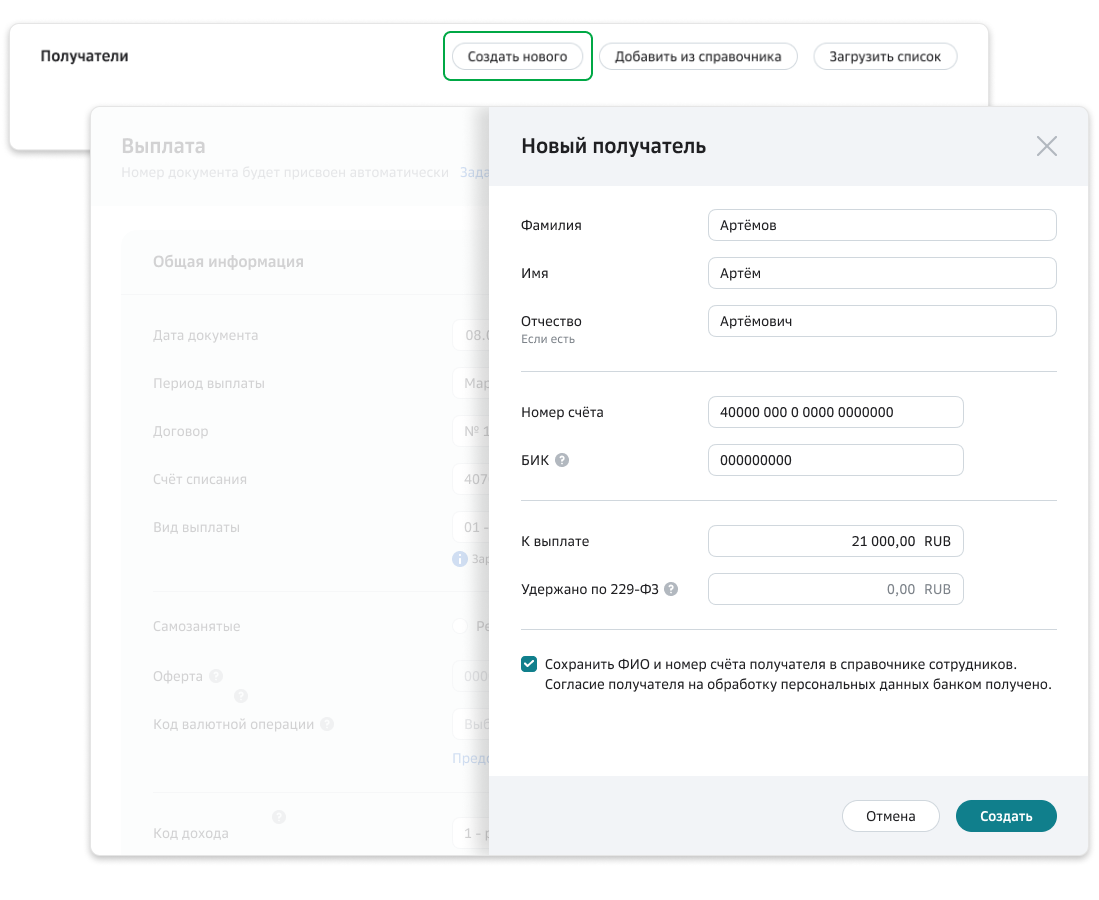This screenshot has height=900, width=1099.
Task: Click help icon beside Код валютной операции
Action: 327,724
